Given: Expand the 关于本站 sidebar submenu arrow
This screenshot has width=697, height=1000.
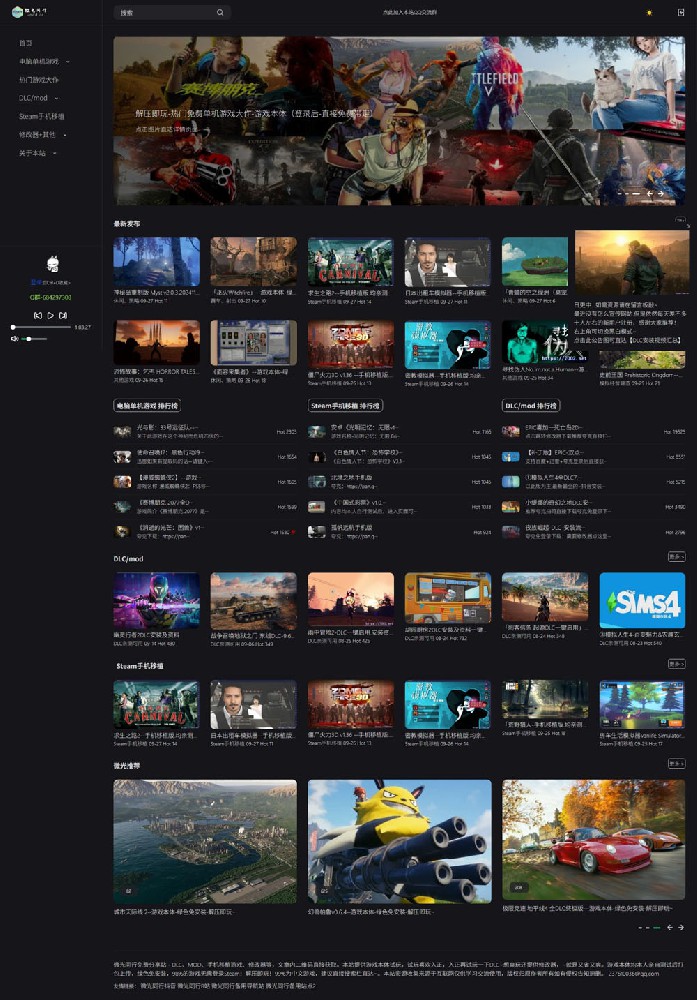Looking at the screenshot, I should click(54, 154).
